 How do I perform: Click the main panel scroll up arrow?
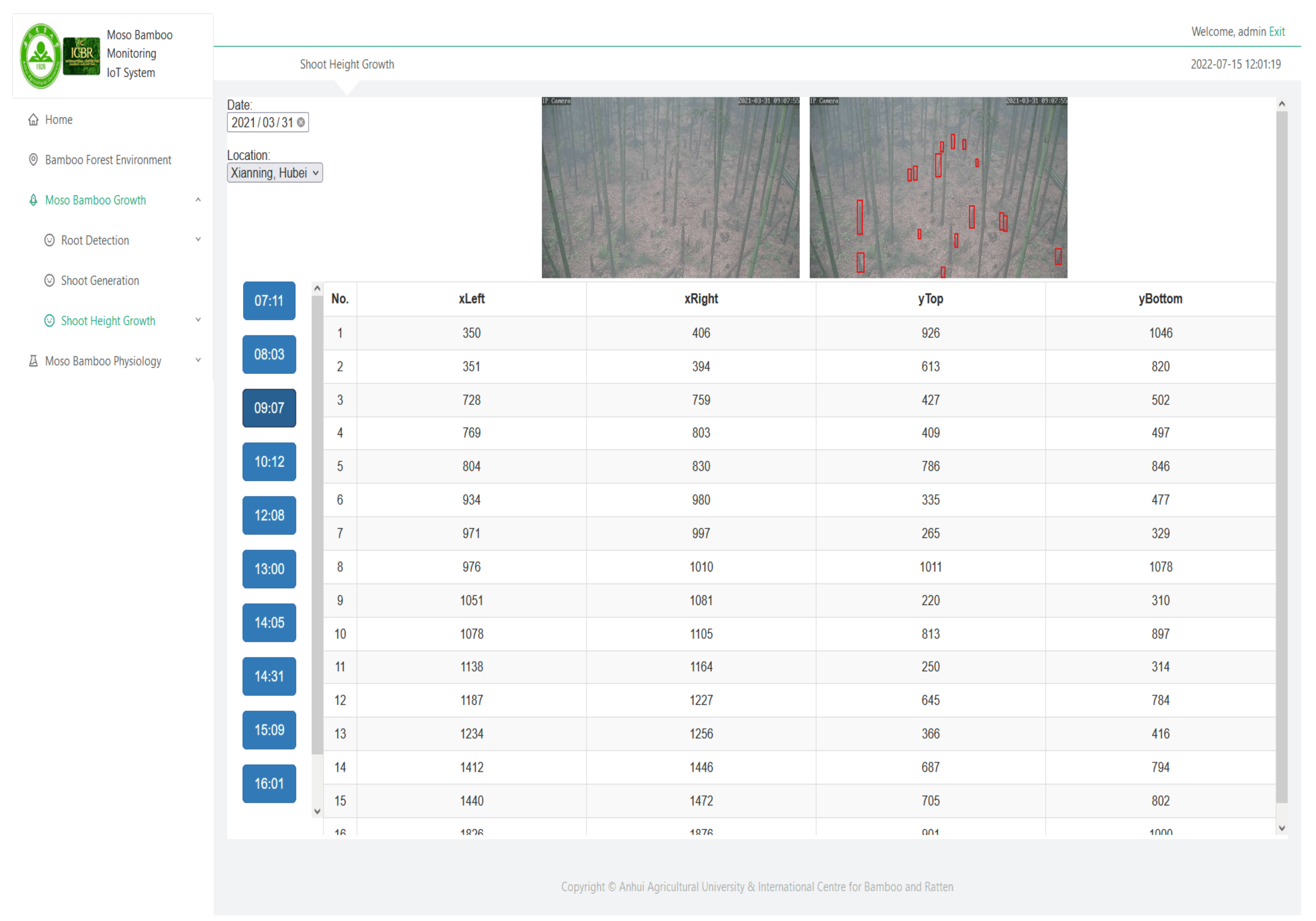pos(1281,104)
